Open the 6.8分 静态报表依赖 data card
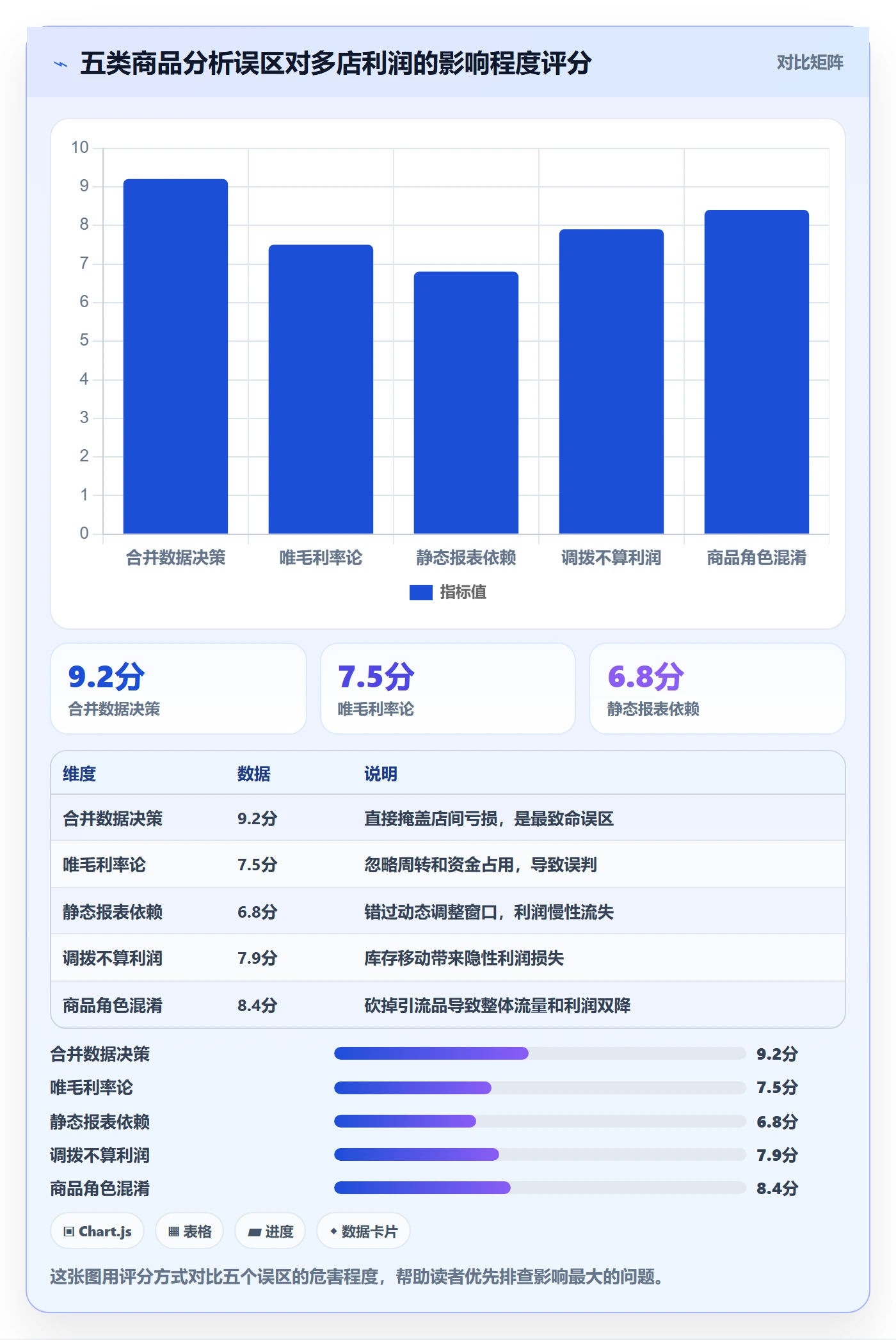Screen dimensions: 896x1340 (x=717, y=689)
